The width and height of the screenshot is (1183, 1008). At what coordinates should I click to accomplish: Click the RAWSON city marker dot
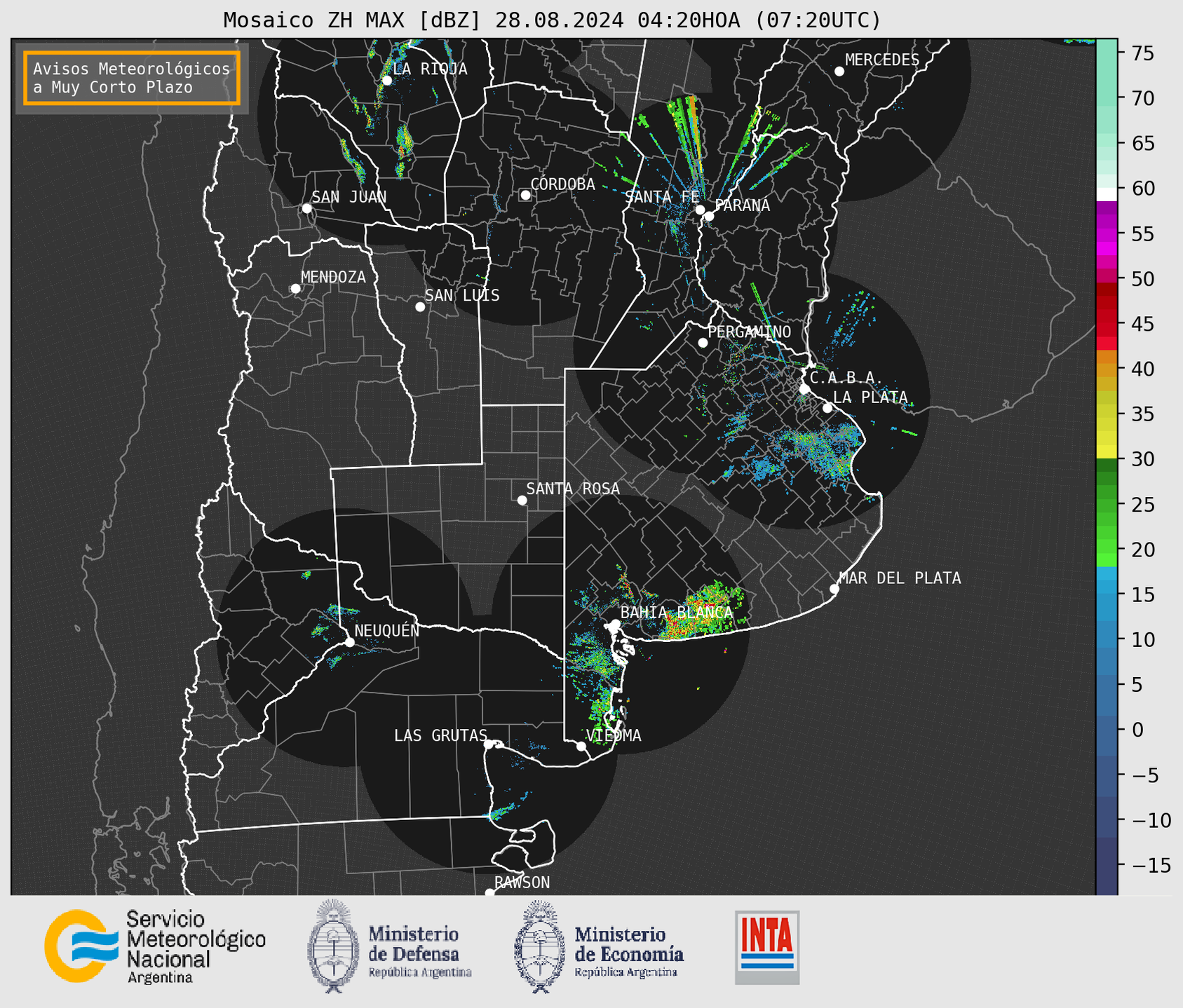coord(489,893)
